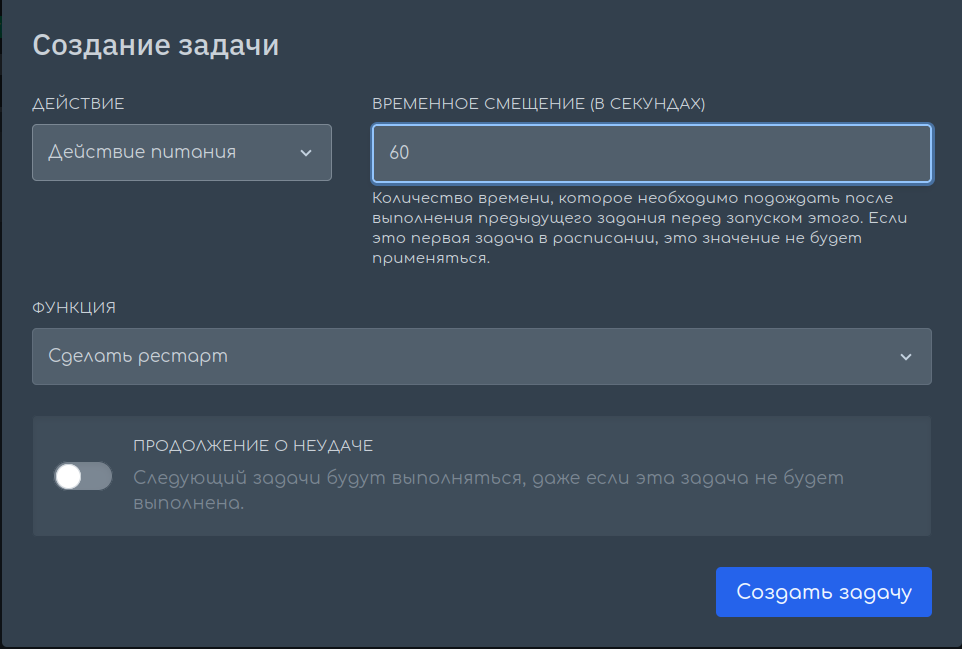Open the "Действие питания" action dropdown
Viewport: 962px width, 649px height.
point(182,153)
